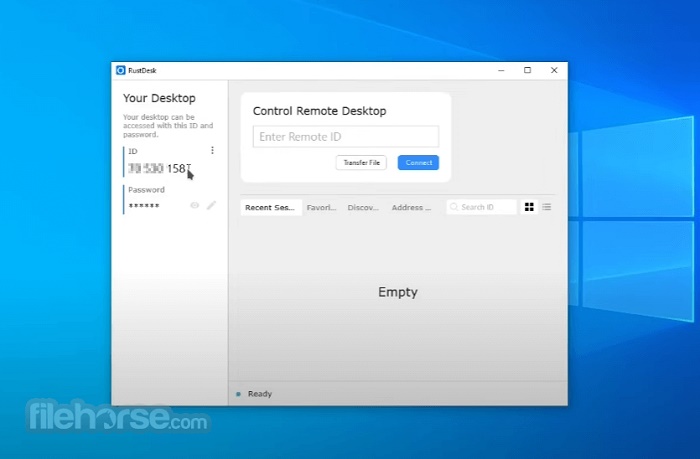
Task: Maximize the RustDesk window
Action: point(527,70)
